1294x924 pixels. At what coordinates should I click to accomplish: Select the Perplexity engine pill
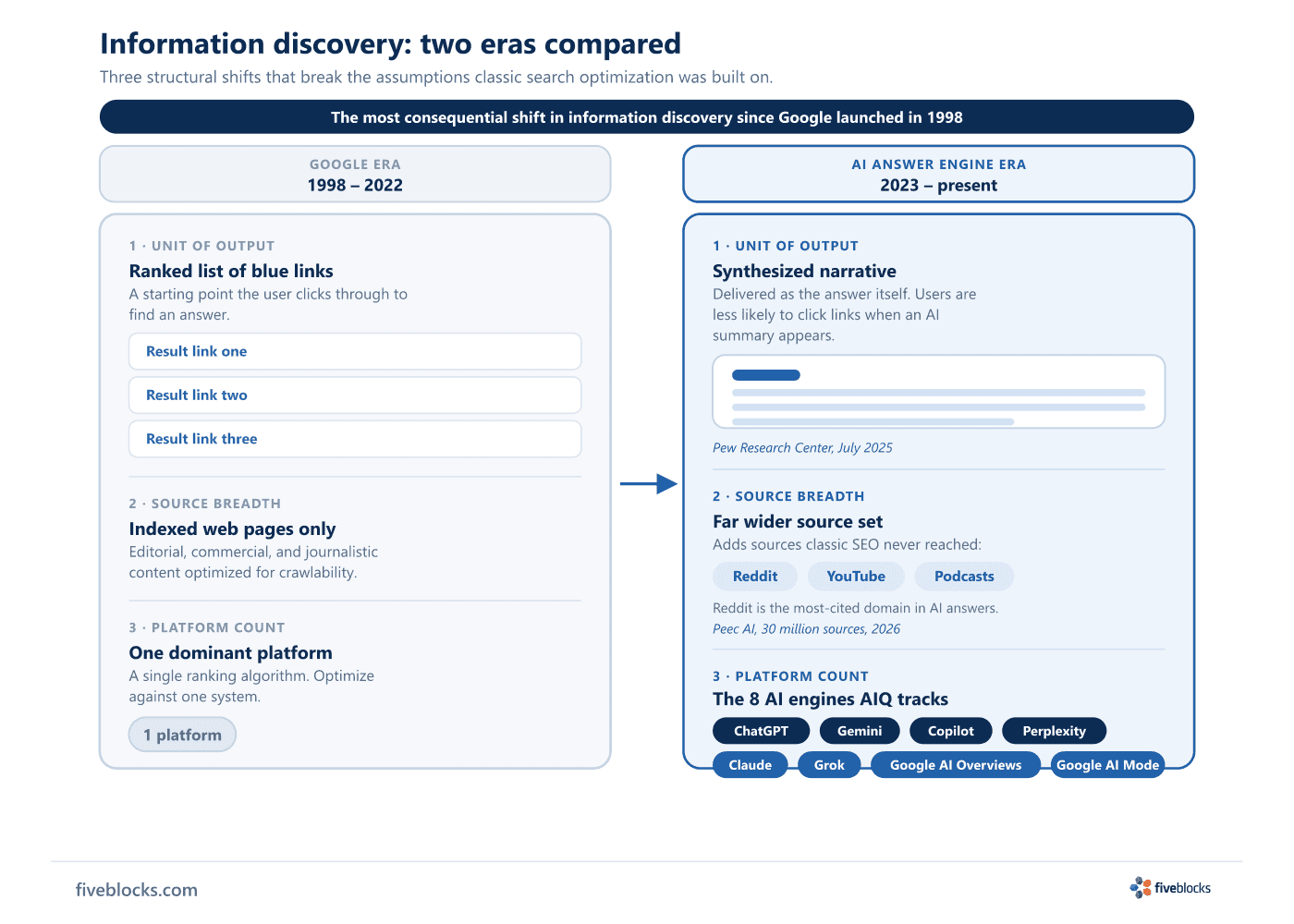pos(1054,731)
